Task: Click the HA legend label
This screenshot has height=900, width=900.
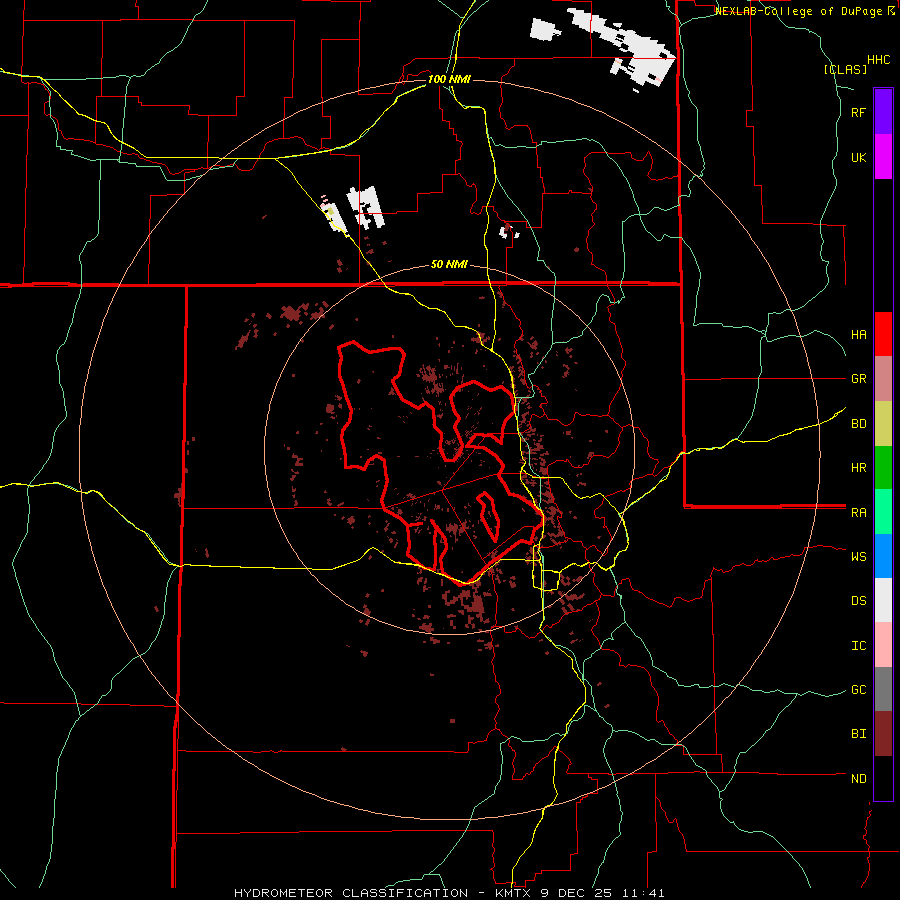Action: tap(859, 335)
